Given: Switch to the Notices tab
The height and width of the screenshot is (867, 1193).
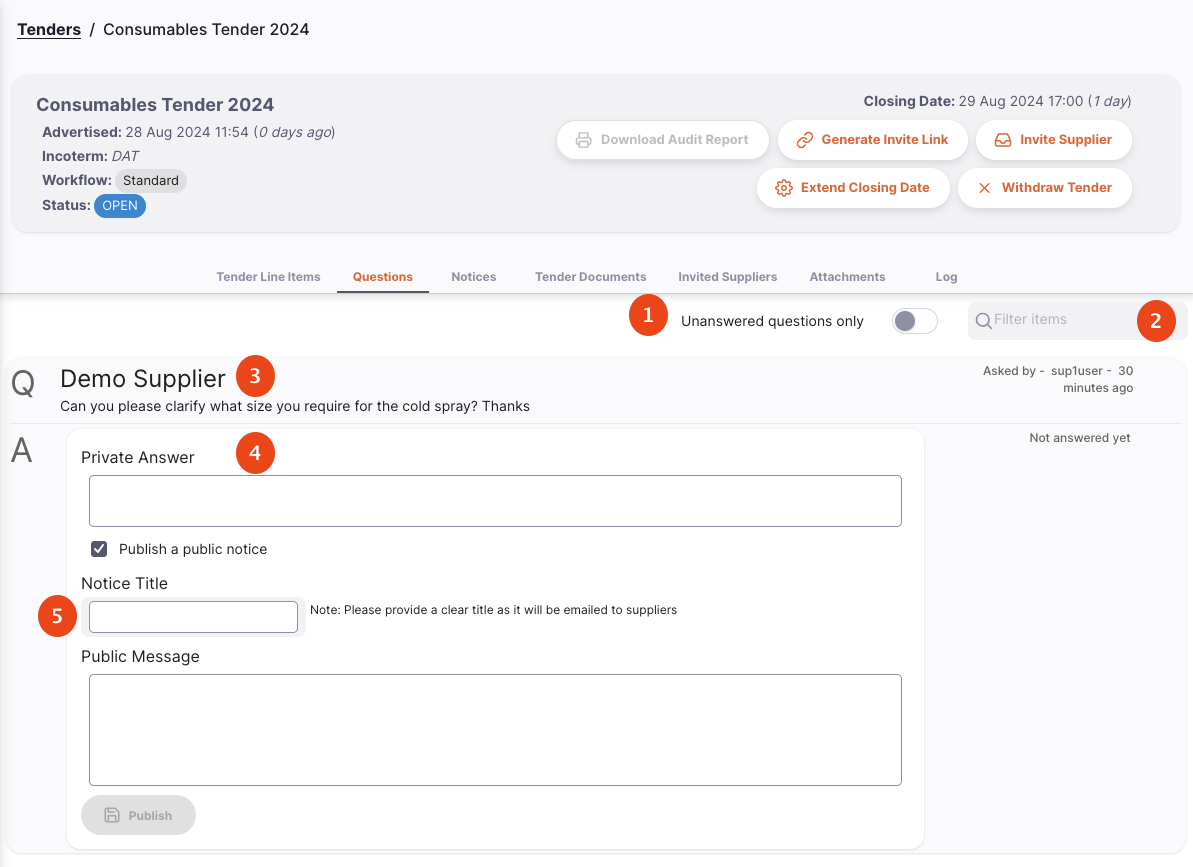Looking at the screenshot, I should pyautogui.click(x=473, y=277).
